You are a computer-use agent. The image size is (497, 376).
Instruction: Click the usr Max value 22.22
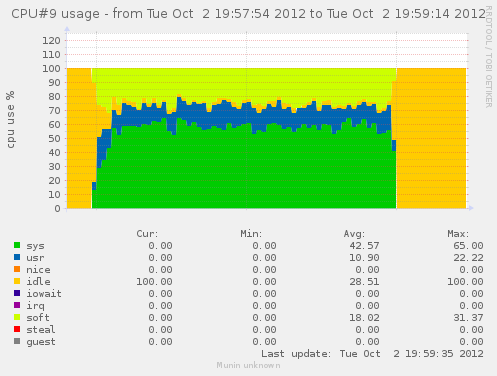[468, 258]
